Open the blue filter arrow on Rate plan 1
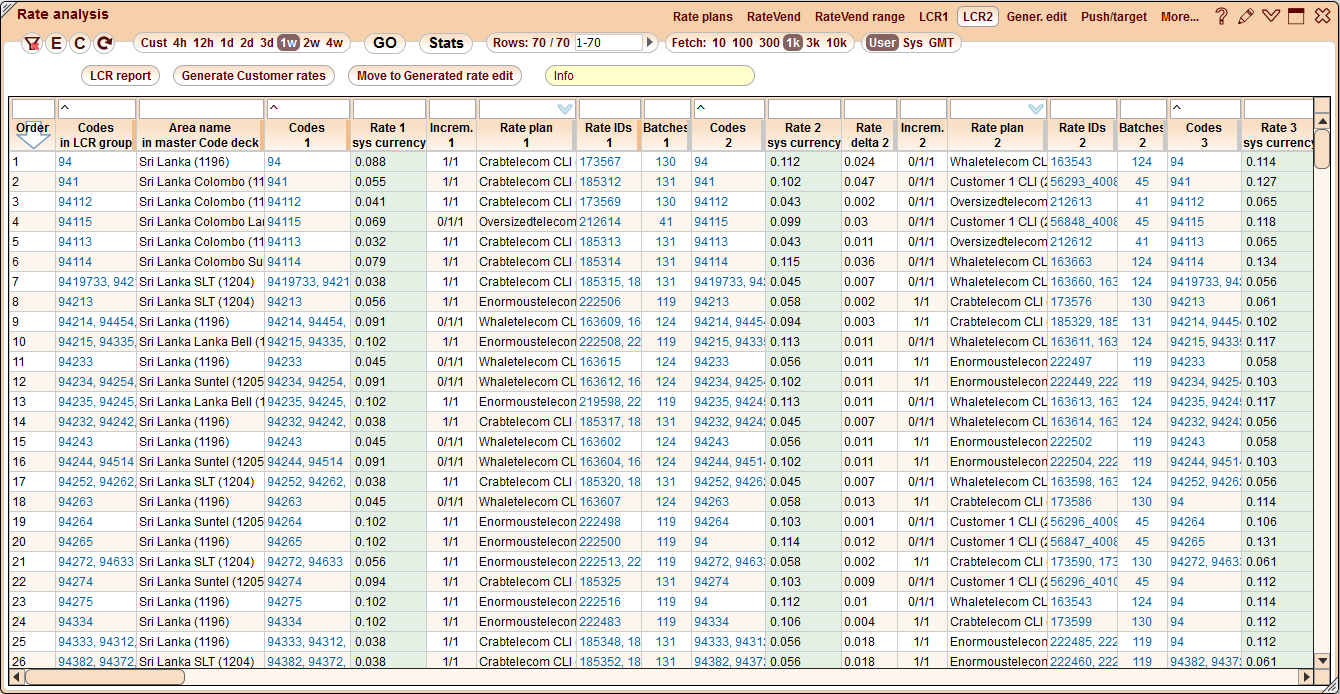The height and width of the screenshot is (694, 1340). pos(563,109)
